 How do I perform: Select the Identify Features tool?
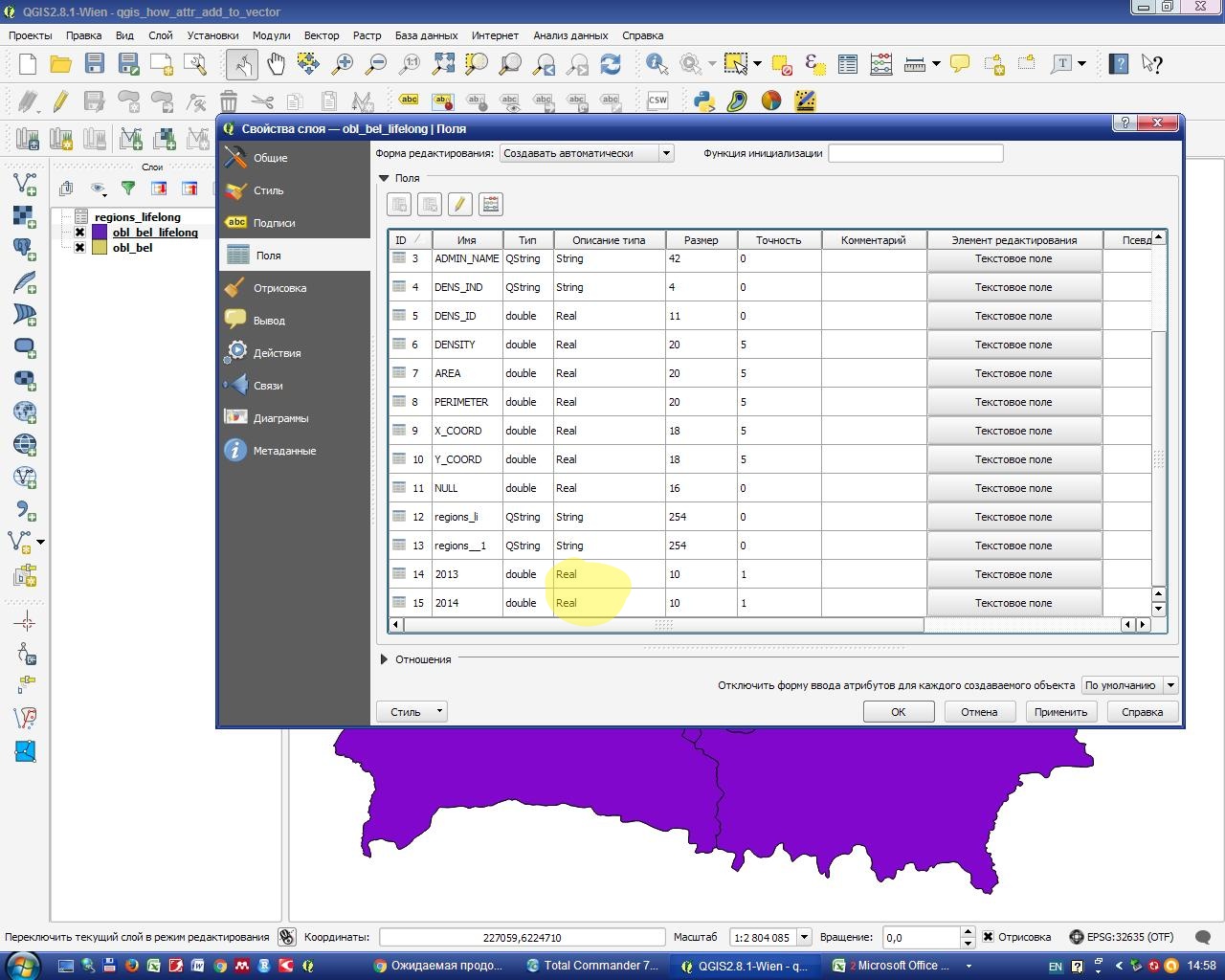point(657,64)
